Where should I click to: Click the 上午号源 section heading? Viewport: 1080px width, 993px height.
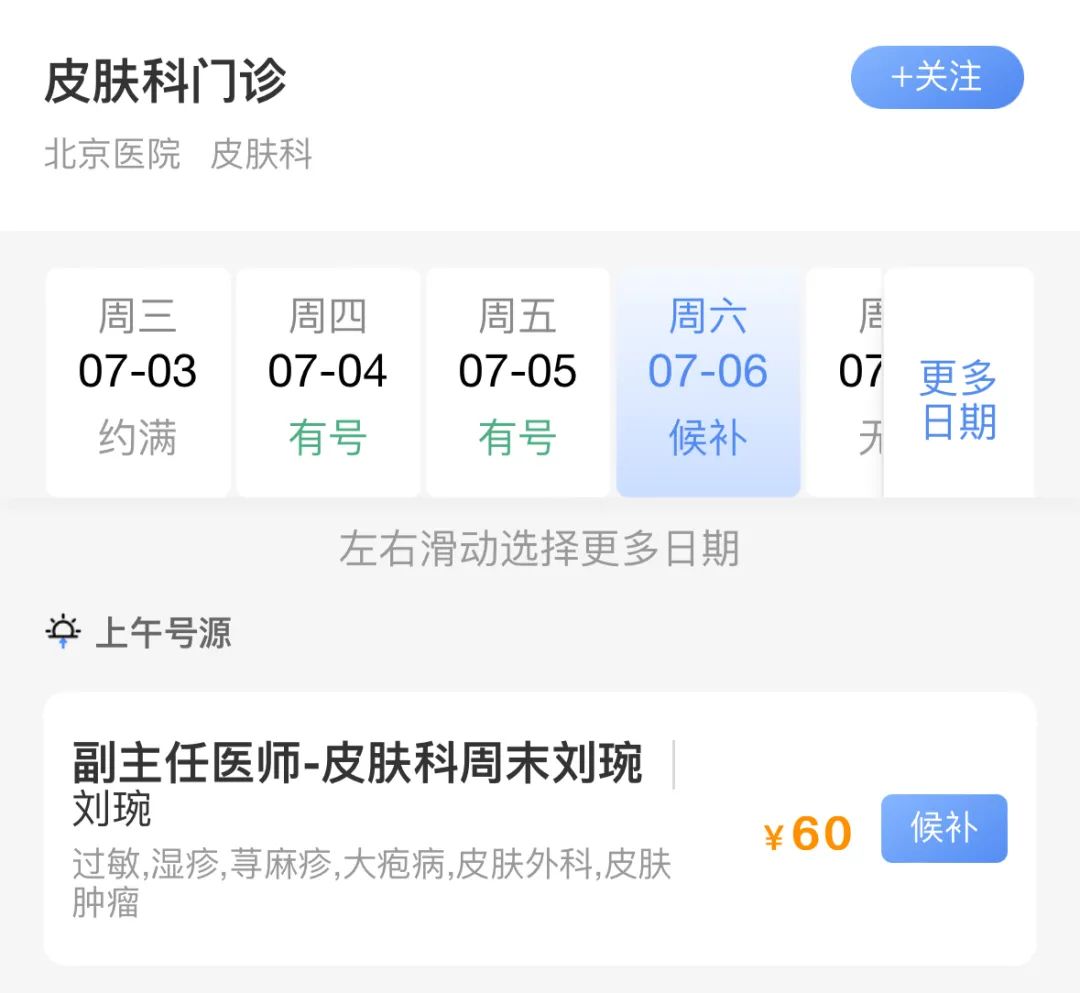(163, 633)
